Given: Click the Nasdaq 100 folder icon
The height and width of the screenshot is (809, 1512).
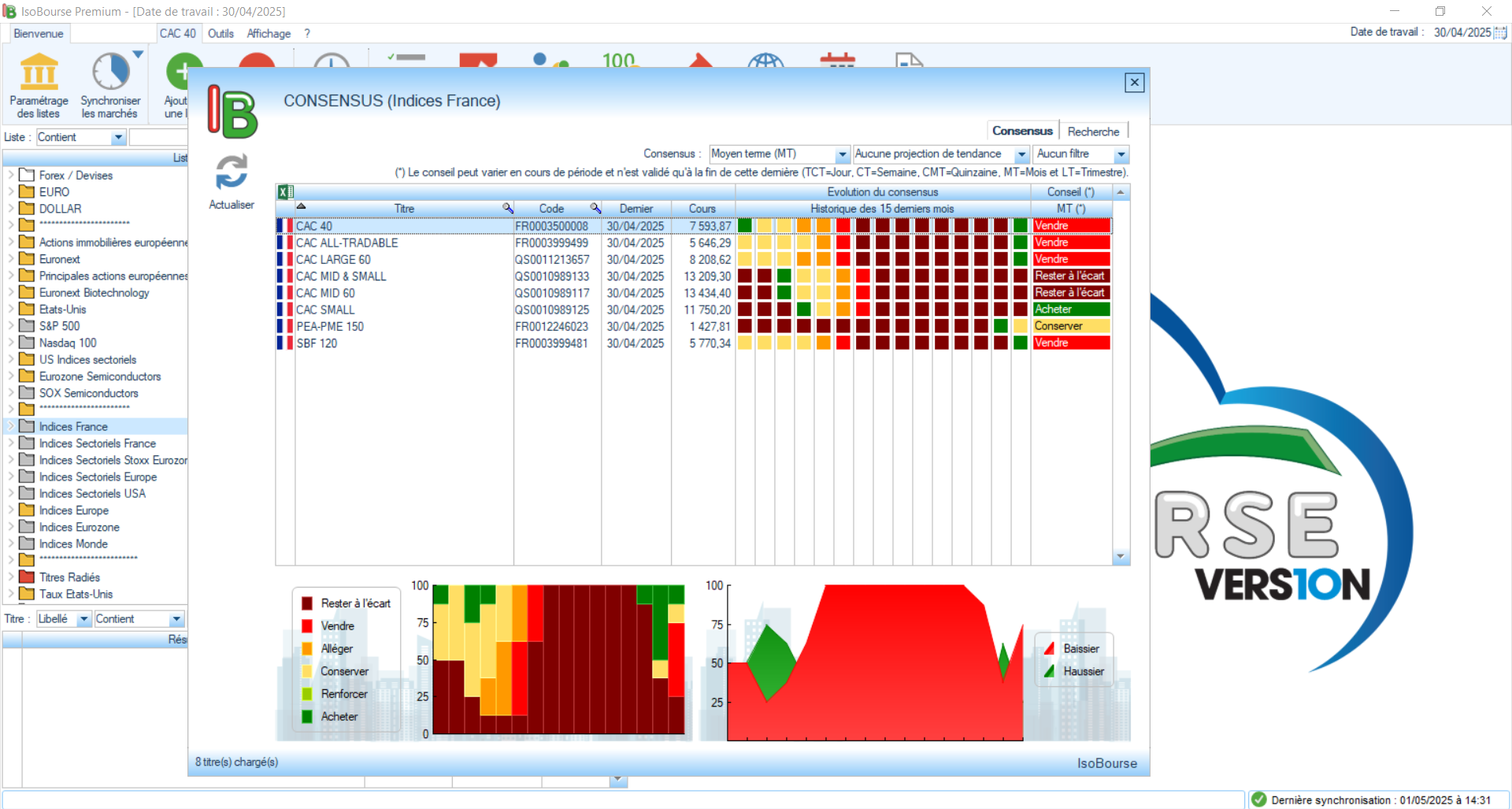Looking at the screenshot, I should [27, 343].
